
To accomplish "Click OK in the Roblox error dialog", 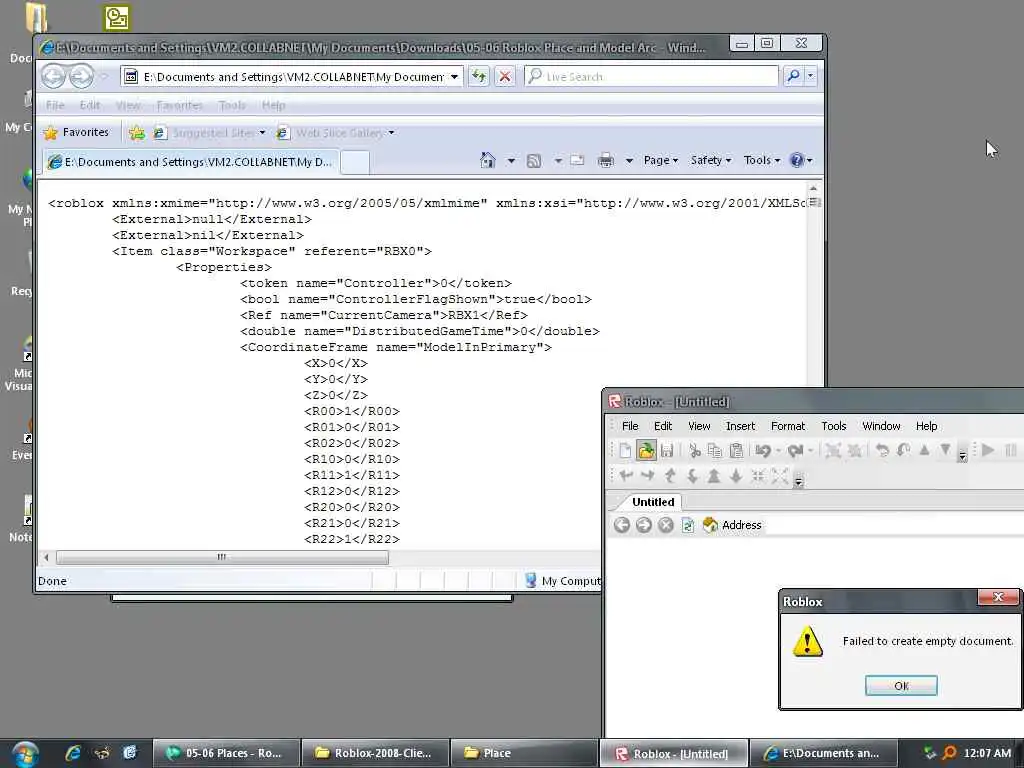I will coord(901,686).
